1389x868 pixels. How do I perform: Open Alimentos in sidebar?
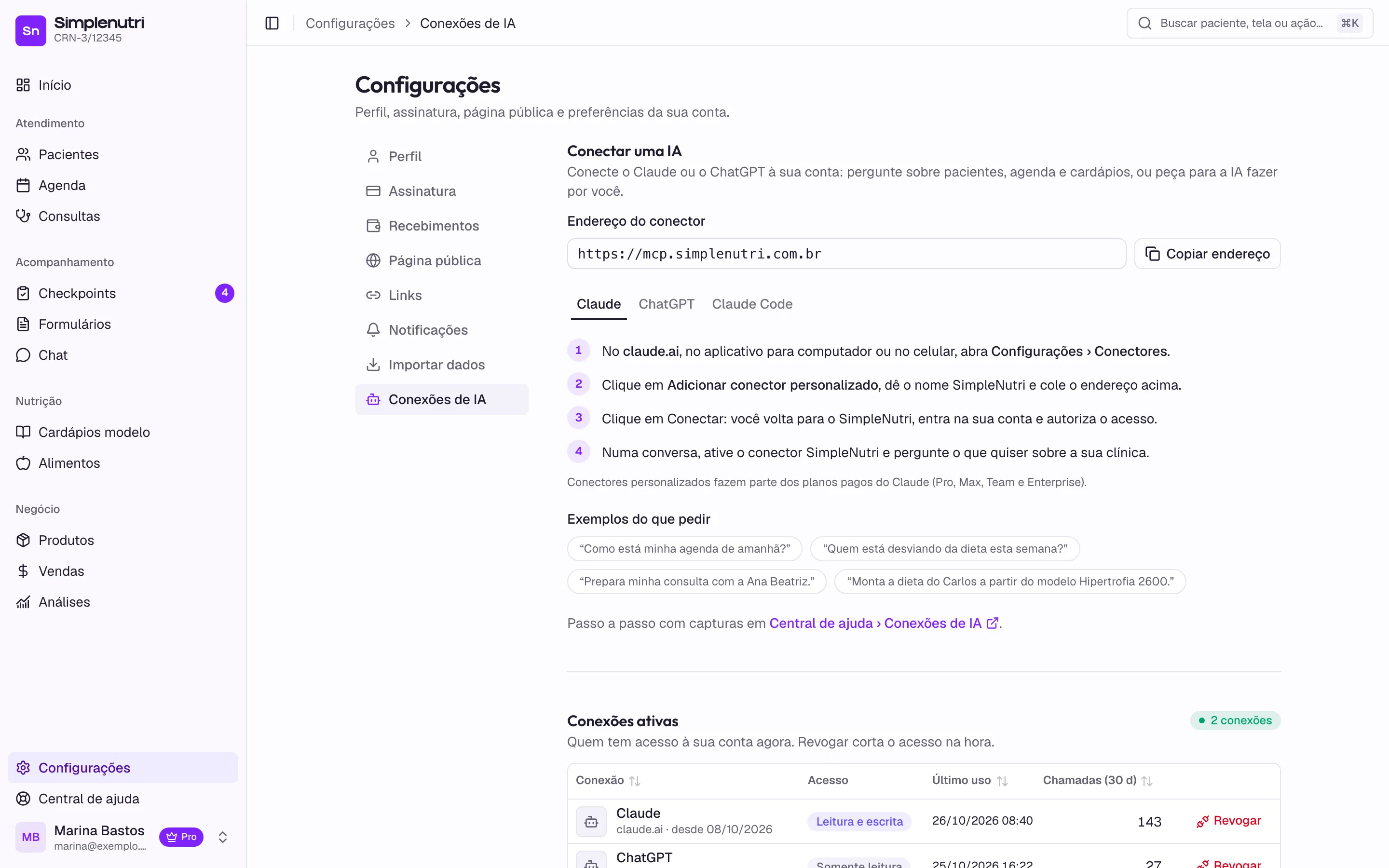[123, 463]
